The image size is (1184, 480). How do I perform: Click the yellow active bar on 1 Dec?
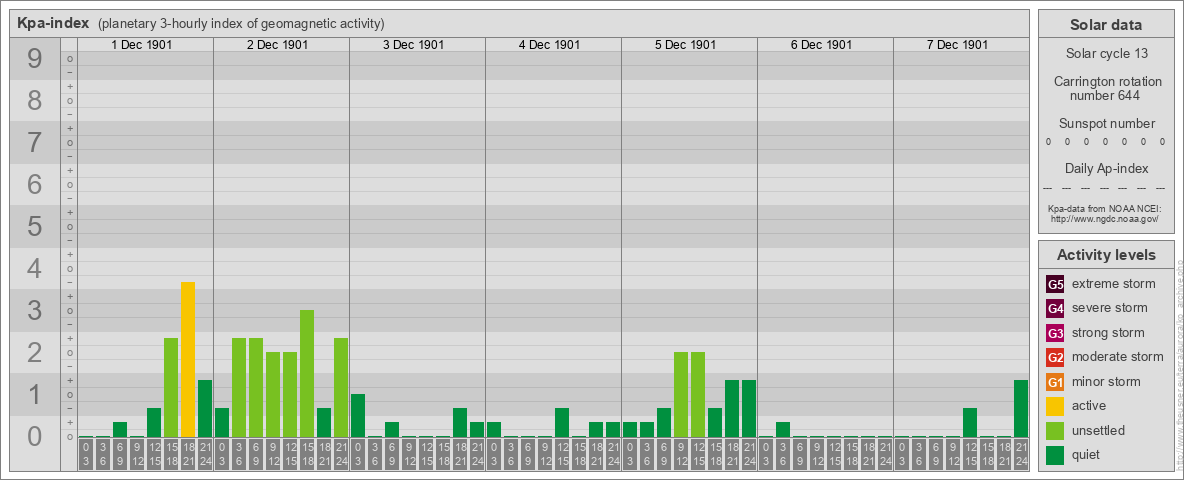pos(188,359)
